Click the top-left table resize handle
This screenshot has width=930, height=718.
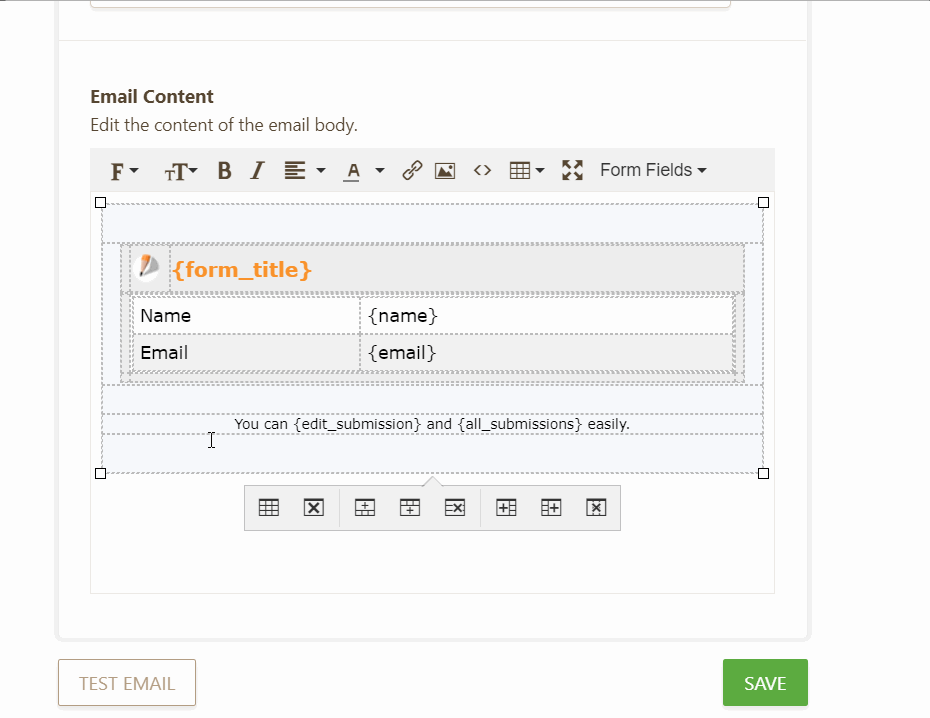(101, 203)
